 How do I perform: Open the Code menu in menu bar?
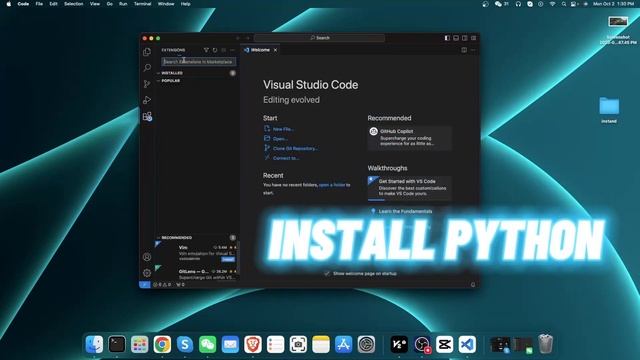pos(23,4)
